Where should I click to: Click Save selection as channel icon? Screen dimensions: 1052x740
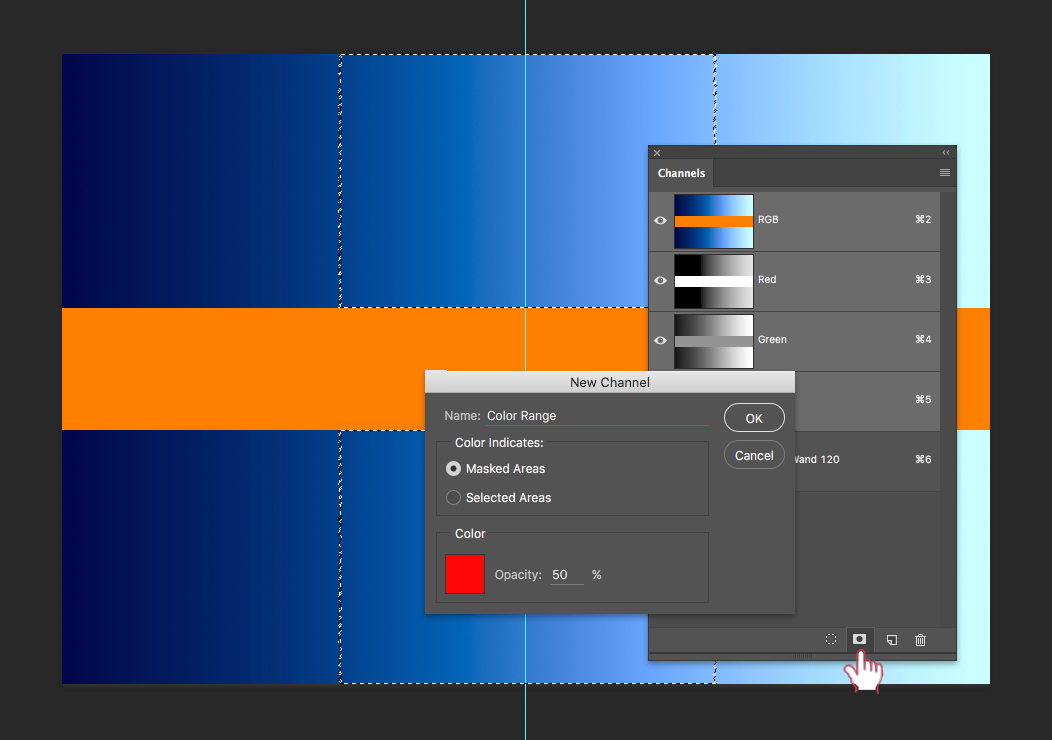coord(859,639)
